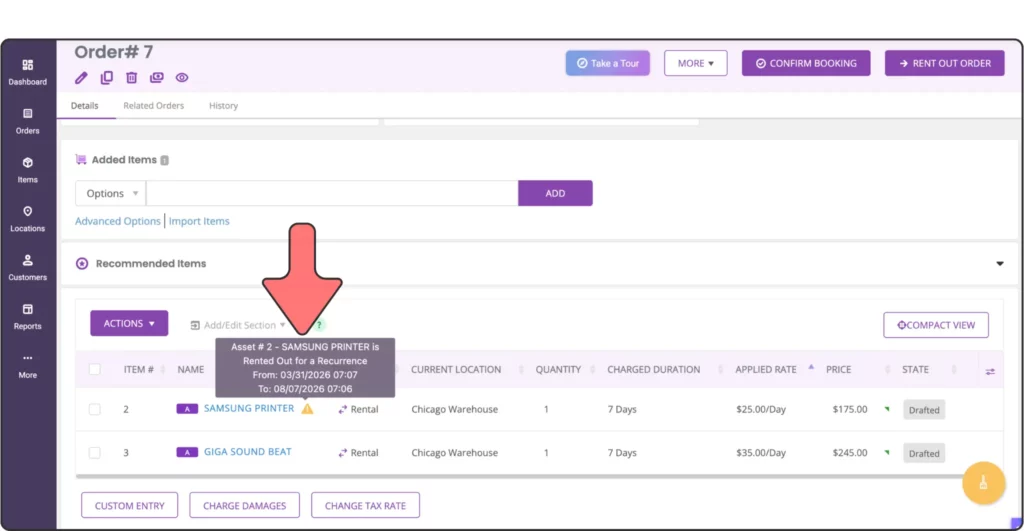Click the green question mark help icon

tap(319, 325)
